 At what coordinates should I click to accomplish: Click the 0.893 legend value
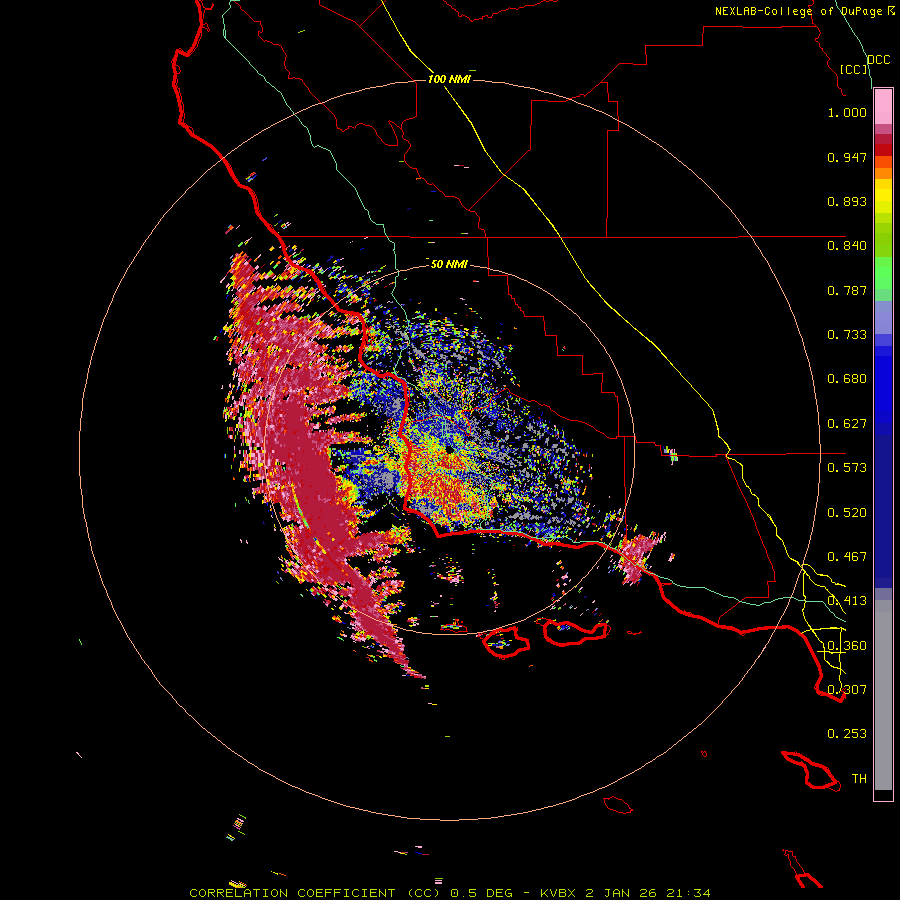tap(847, 201)
